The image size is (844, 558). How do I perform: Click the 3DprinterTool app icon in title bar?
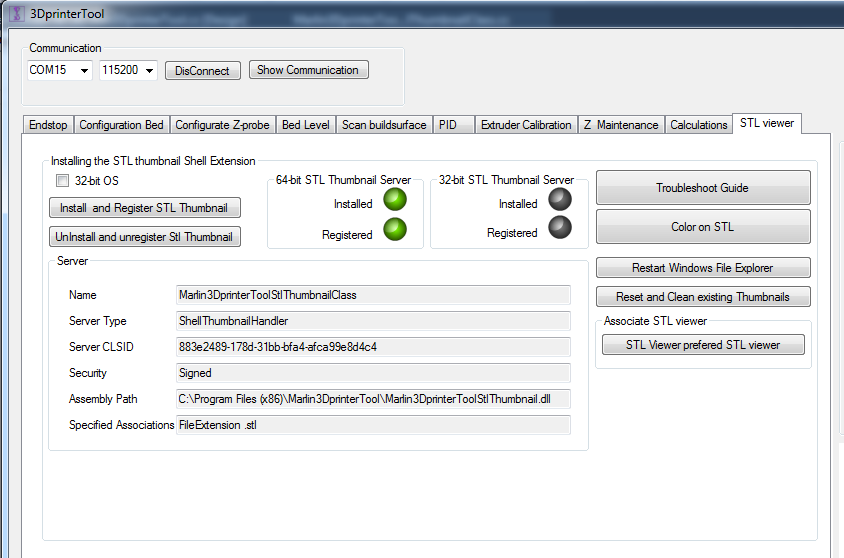coord(15,14)
